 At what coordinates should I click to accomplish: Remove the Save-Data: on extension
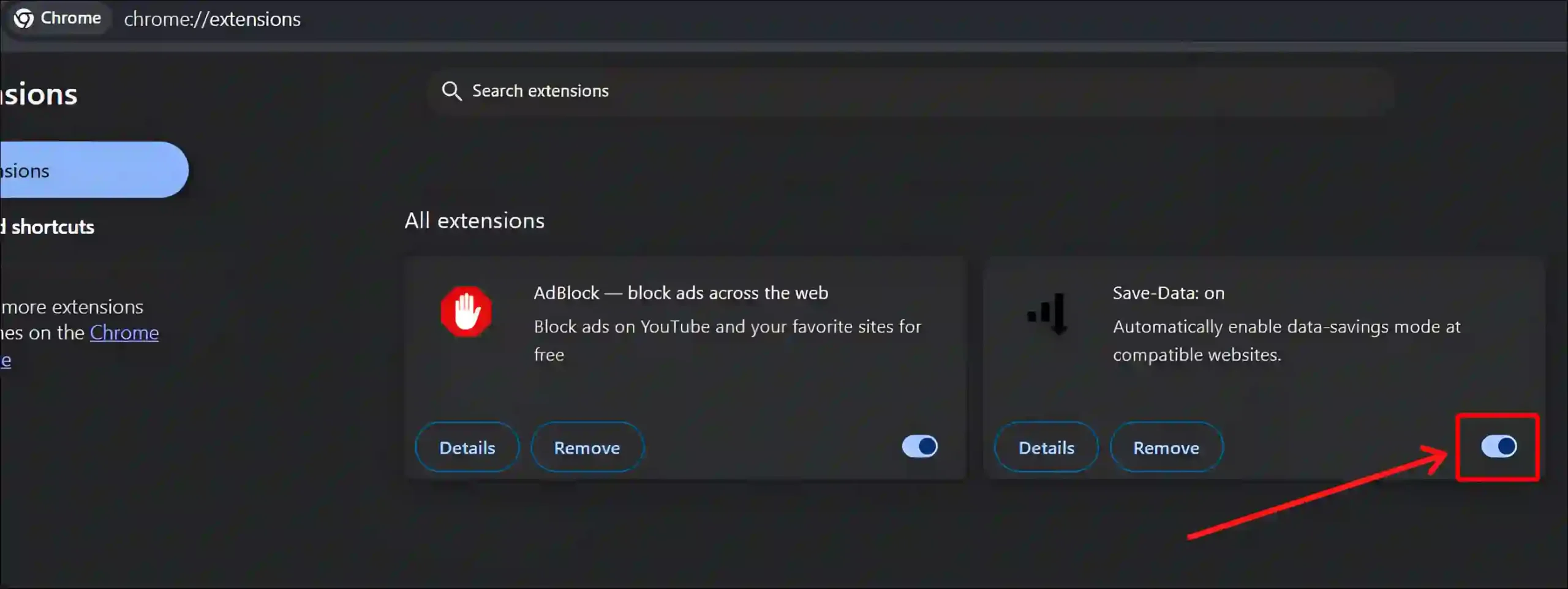(1166, 448)
